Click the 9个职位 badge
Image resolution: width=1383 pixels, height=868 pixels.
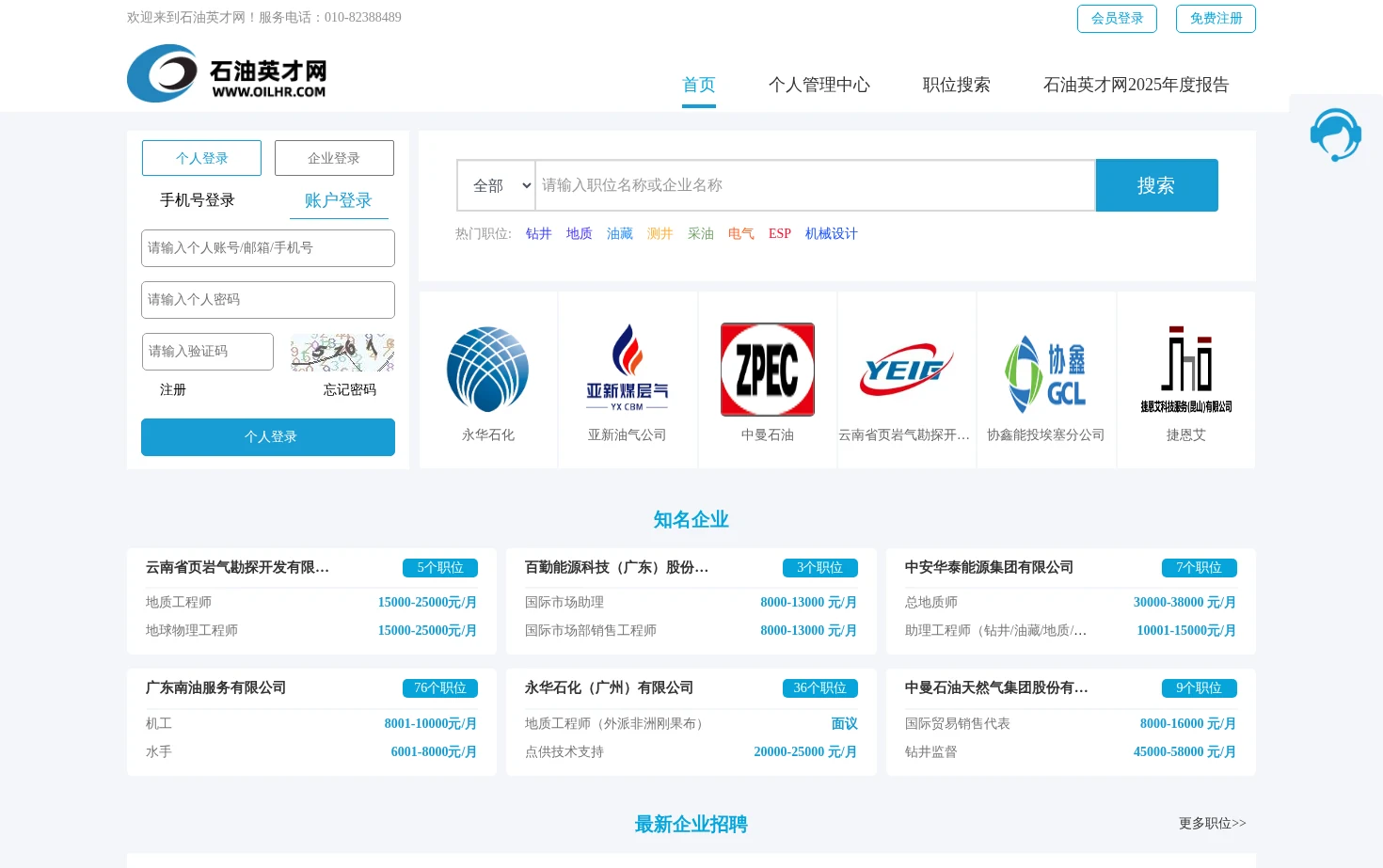coord(1199,688)
